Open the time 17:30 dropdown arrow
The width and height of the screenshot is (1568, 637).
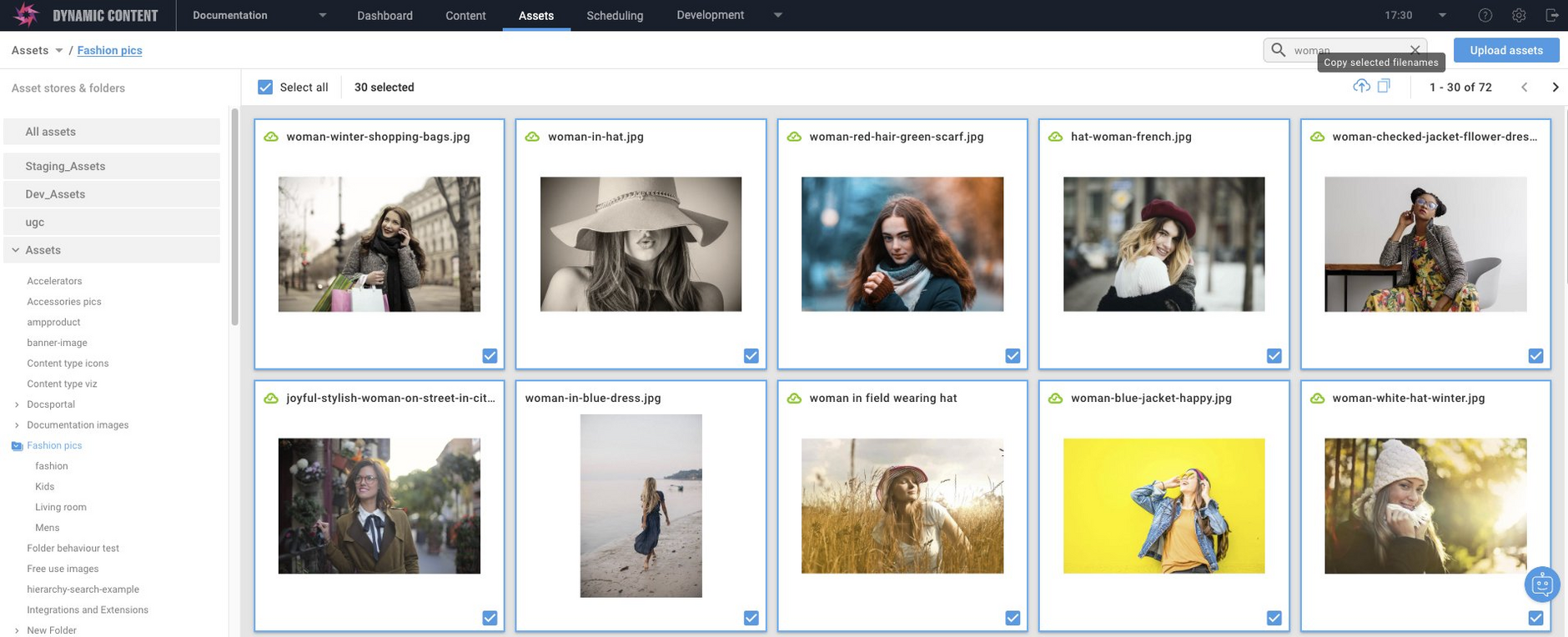point(1442,15)
